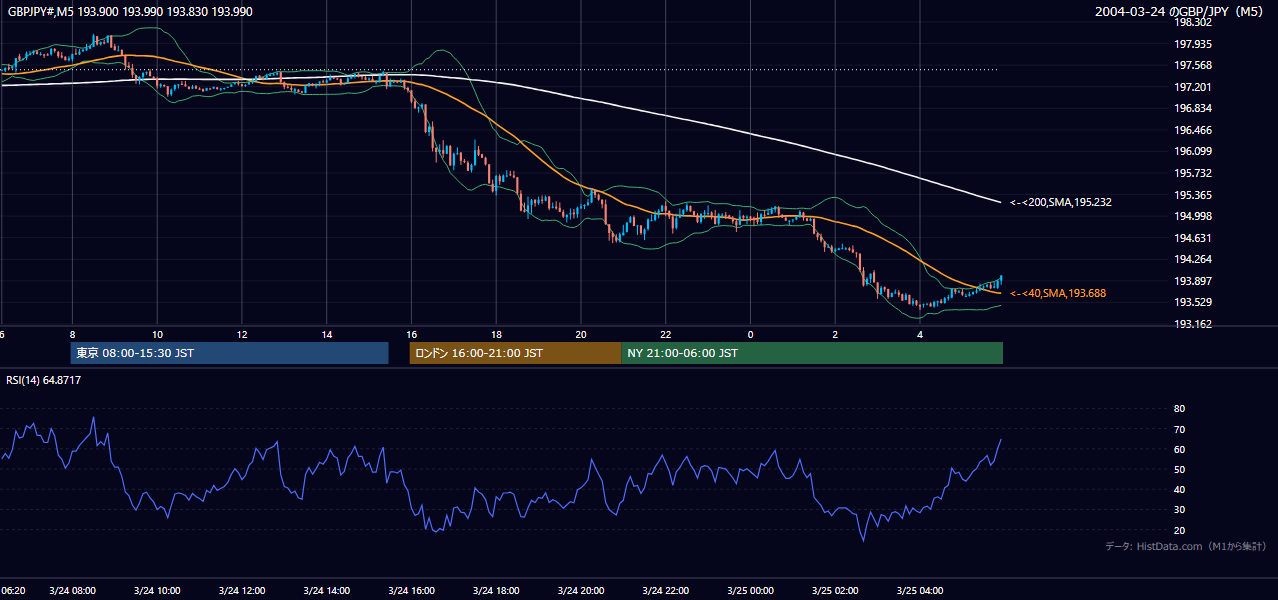This screenshot has width=1278, height=600.
Task: Click price axis value 196.834
Action: [x=1193, y=108]
